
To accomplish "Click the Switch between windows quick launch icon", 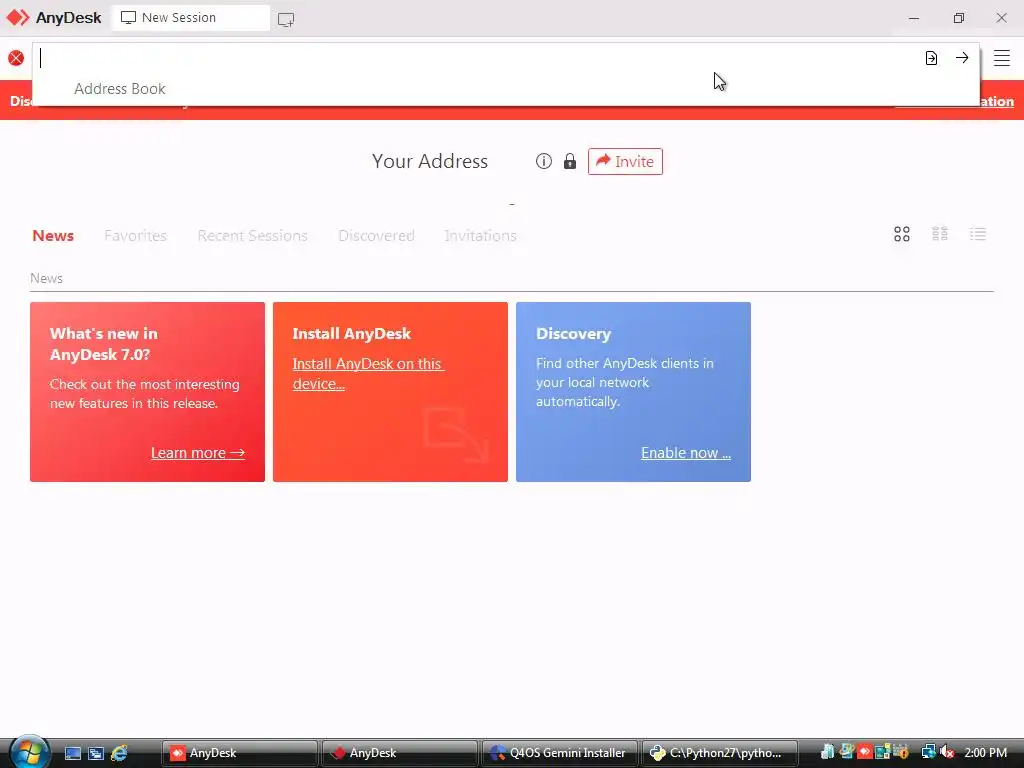I will (96, 753).
